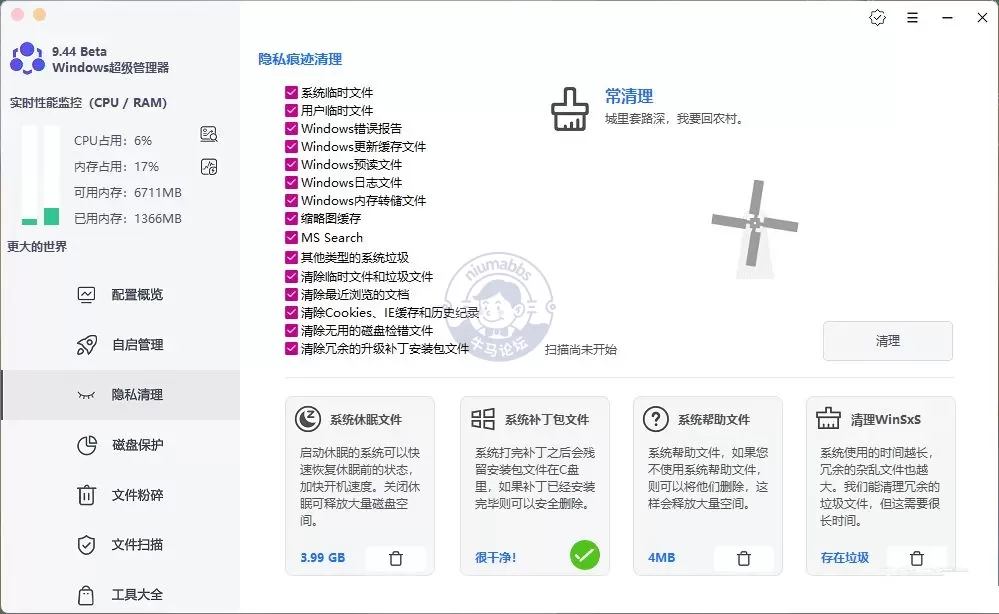This screenshot has width=999, height=614.
Task: Open 配置概览 in the sidebar
Action: tap(121, 294)
